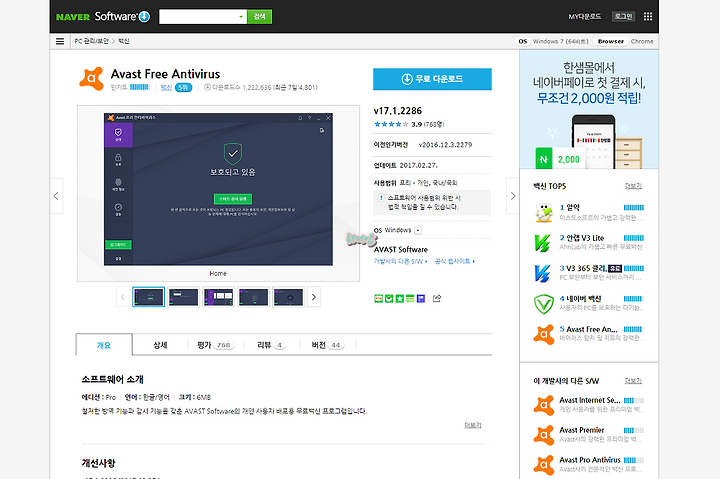Select the 리뷰 4 tab

(x=271, y=345)
